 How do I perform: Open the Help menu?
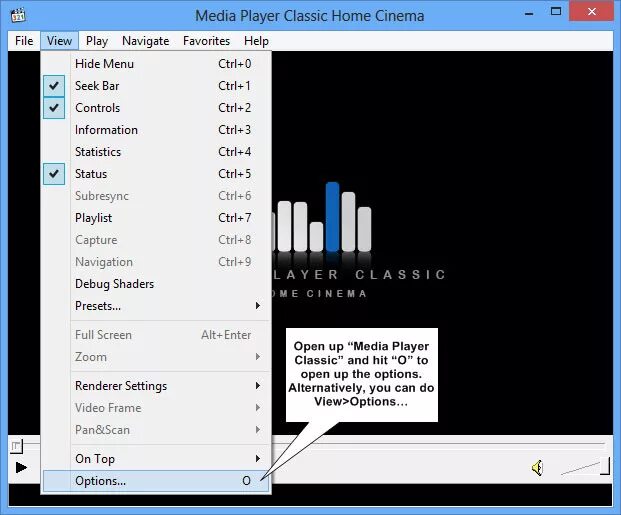(x=256, y=41)
